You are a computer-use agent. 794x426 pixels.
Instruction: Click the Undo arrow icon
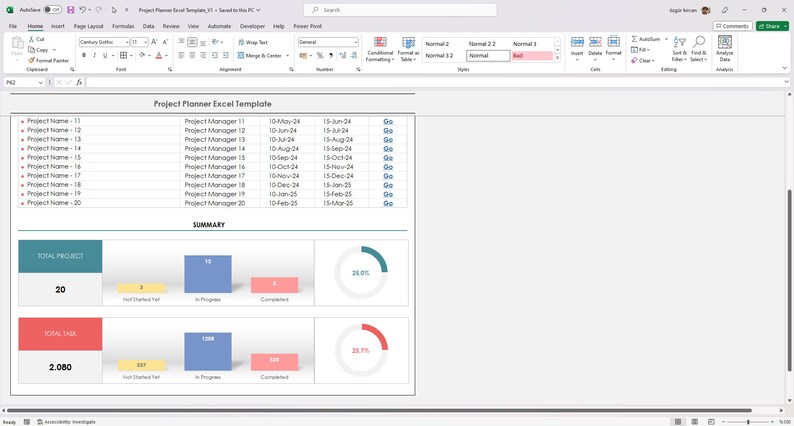pos(83,10)
